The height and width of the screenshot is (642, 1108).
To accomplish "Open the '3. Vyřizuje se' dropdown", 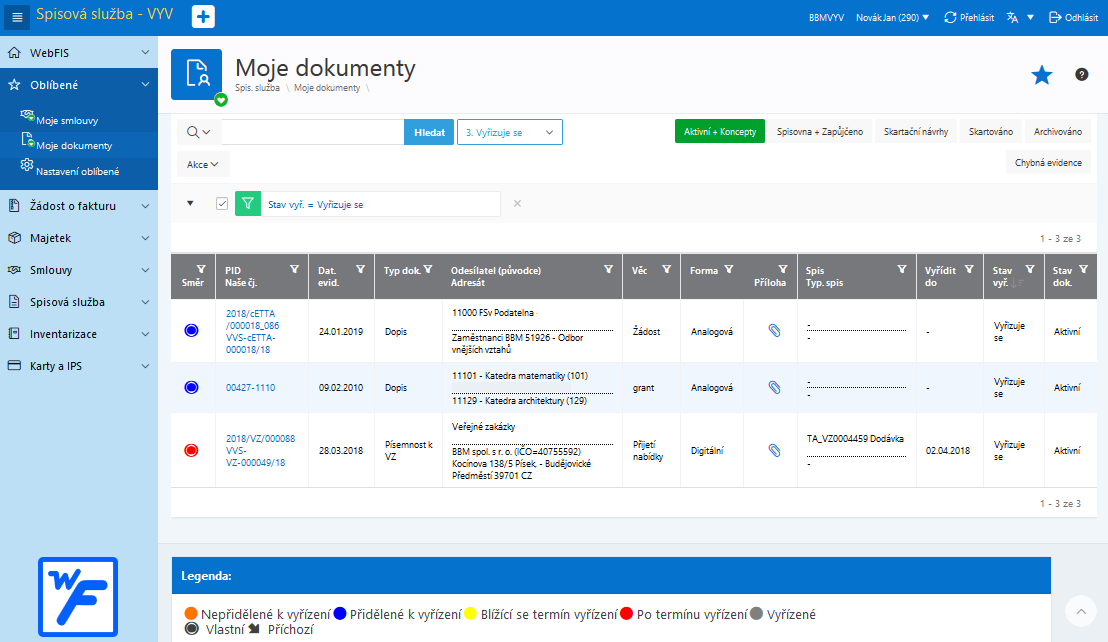I will point(509,132).
